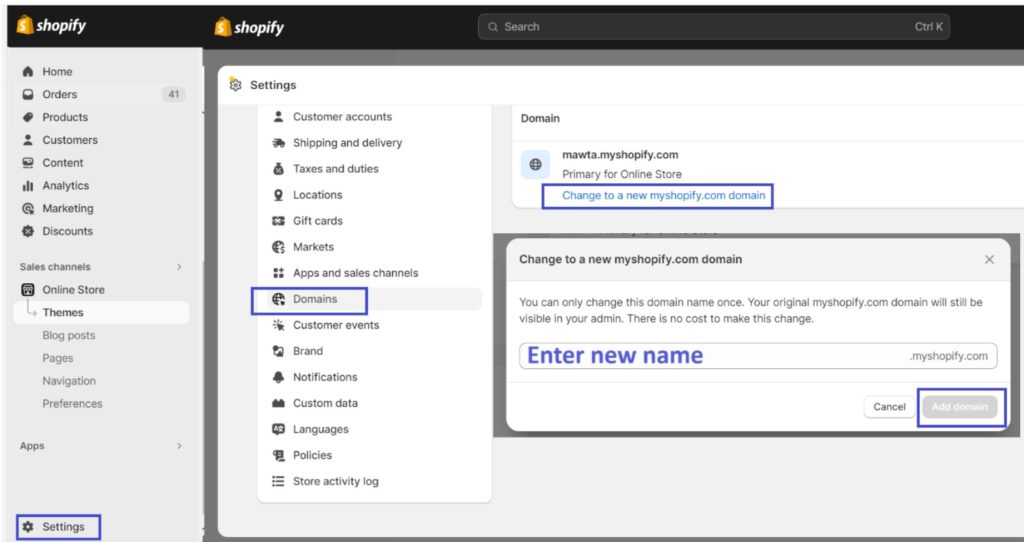Expand the Sales channels chevron

(x=179, y=267)
